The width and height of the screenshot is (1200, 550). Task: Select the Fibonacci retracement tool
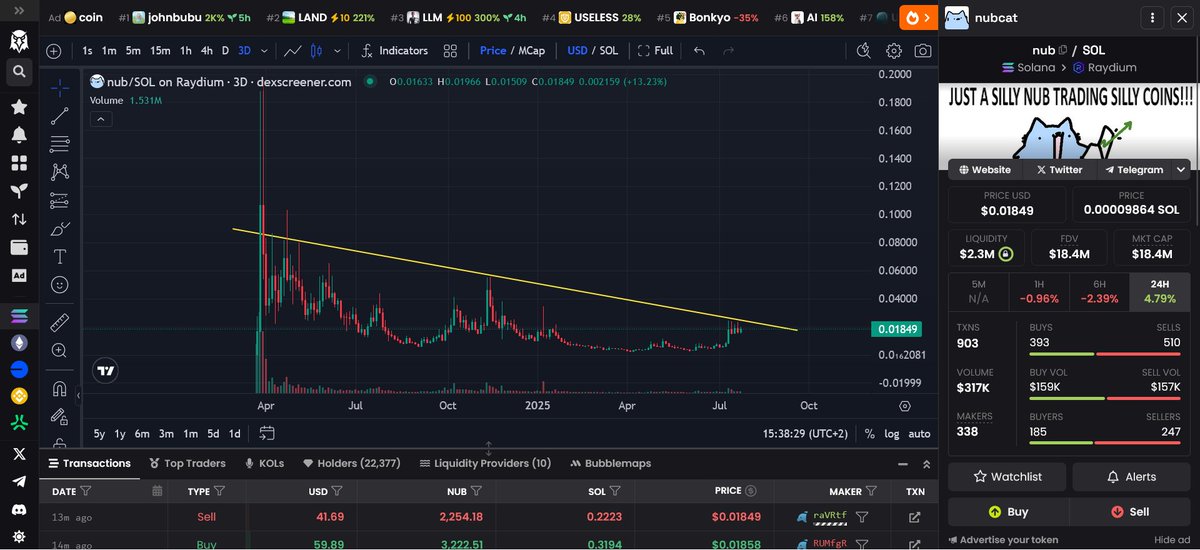pos(60,143)
